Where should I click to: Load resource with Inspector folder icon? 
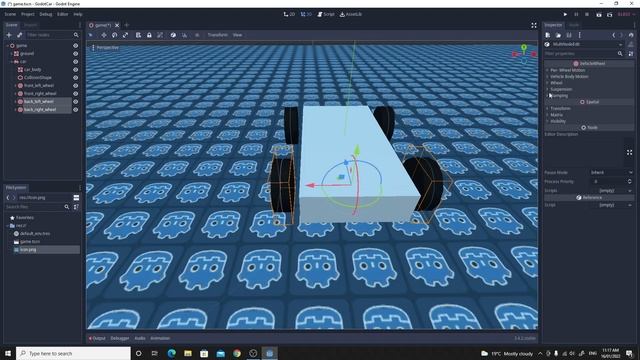[x=558, y=35]
